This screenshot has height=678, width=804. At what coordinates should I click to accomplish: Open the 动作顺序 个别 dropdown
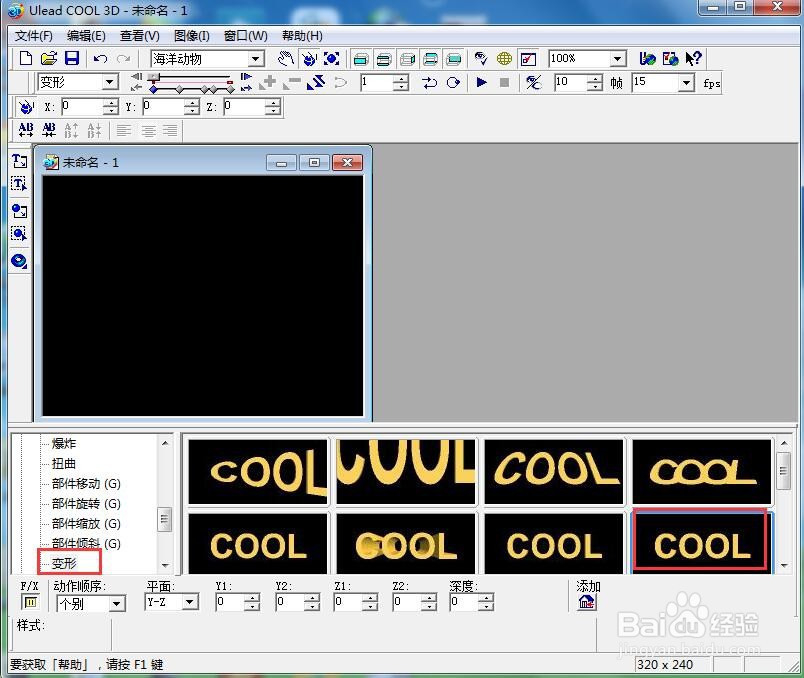click(117, 604)
